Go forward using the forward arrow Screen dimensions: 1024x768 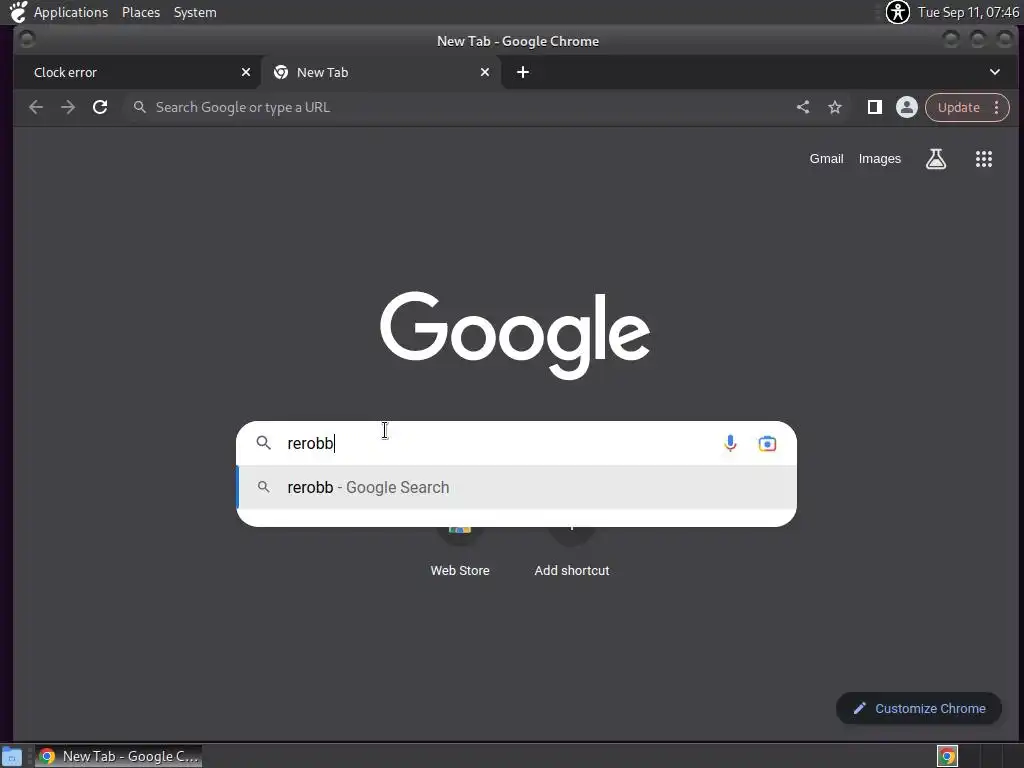coord(68,107)
